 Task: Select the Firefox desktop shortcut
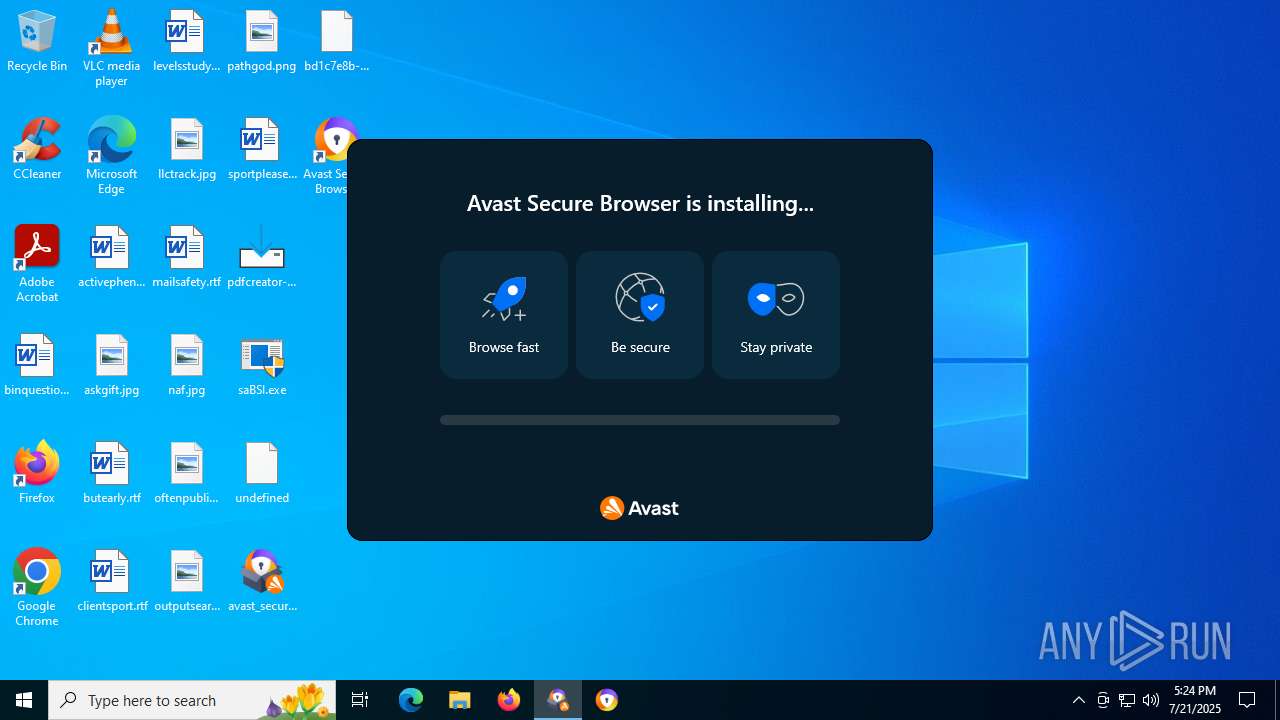(x=37, y=474)
